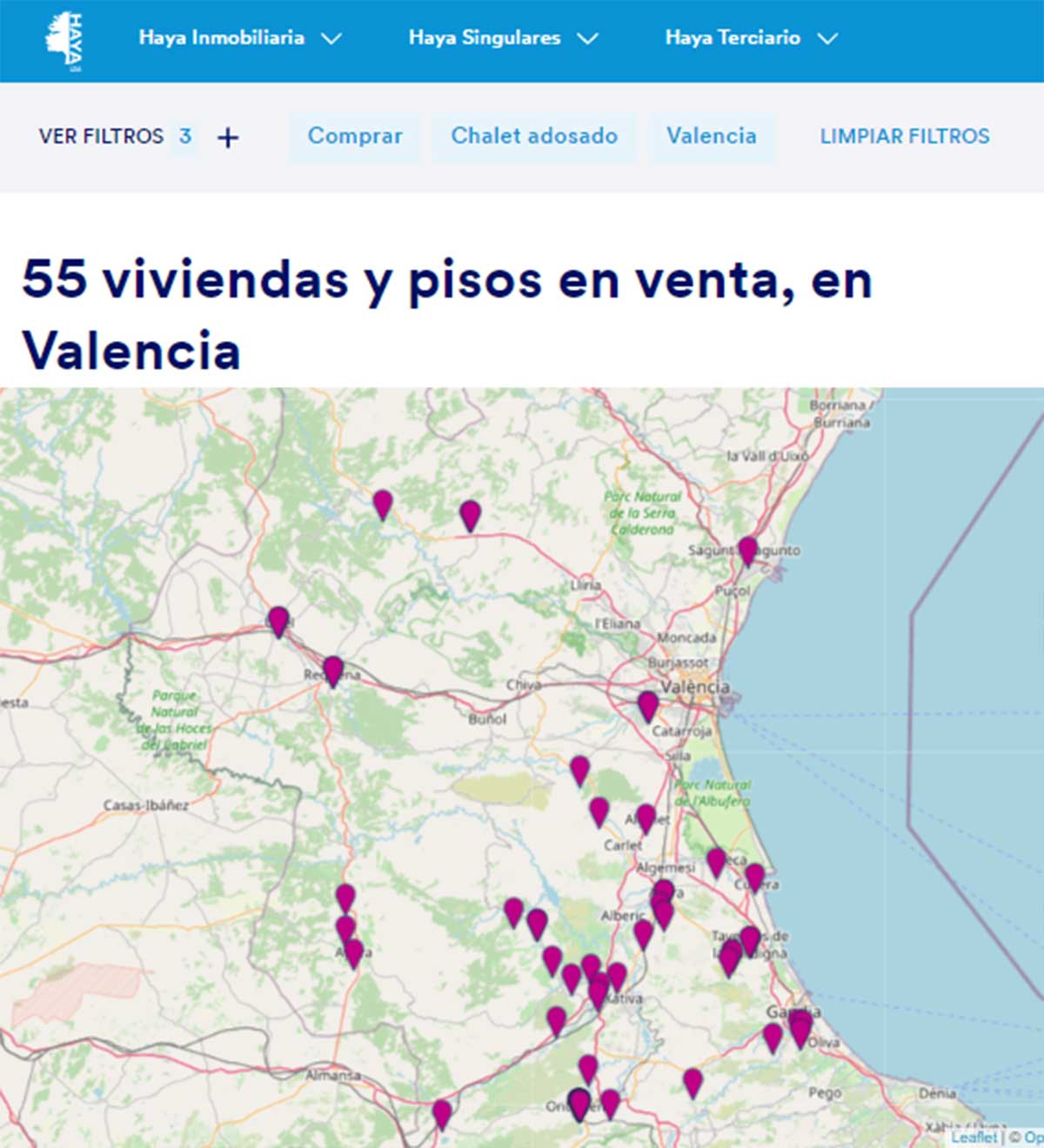Click the pin east of Ontinyent
1044x1148 pixels.
[x=610, y=1103]
